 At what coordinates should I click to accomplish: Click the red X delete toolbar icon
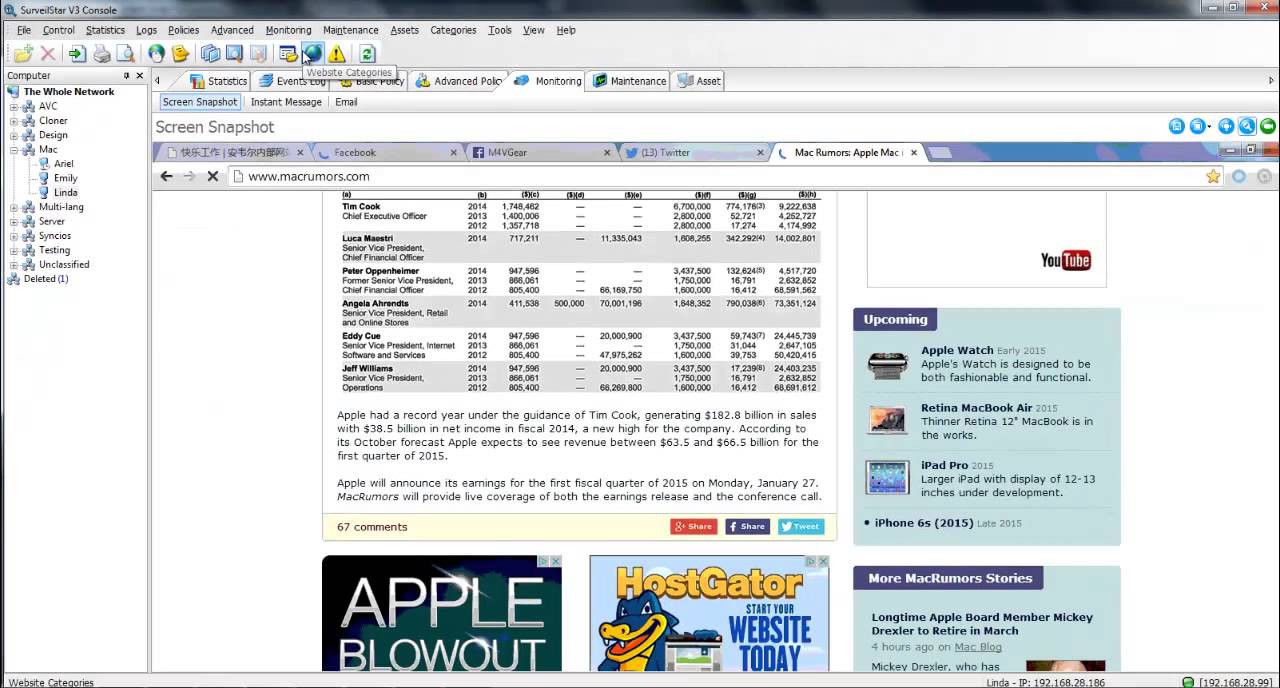(x=47, y=54)
